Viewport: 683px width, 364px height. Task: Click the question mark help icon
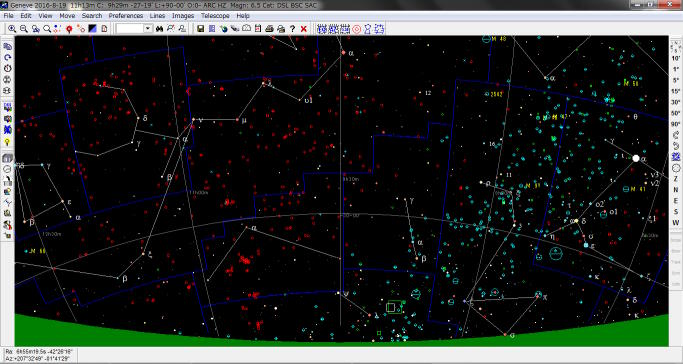tap(292, 29)
